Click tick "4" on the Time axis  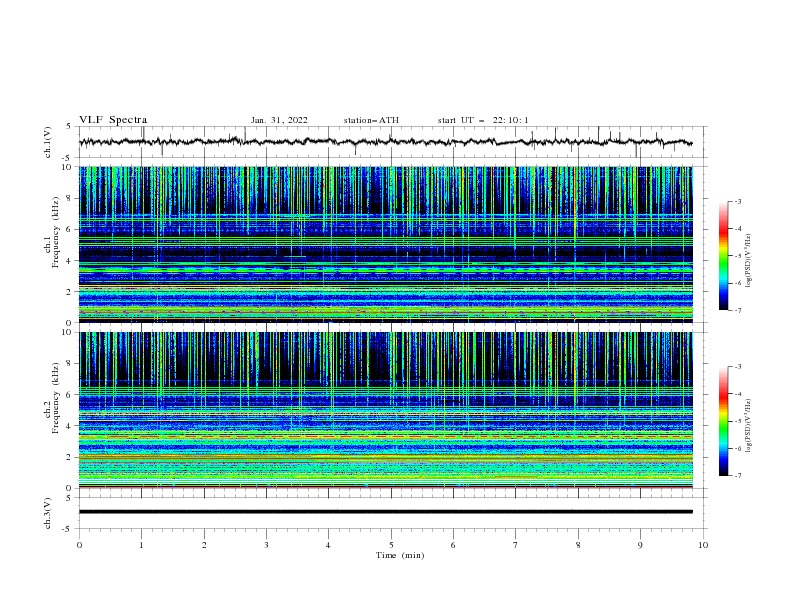coord(328,545)
